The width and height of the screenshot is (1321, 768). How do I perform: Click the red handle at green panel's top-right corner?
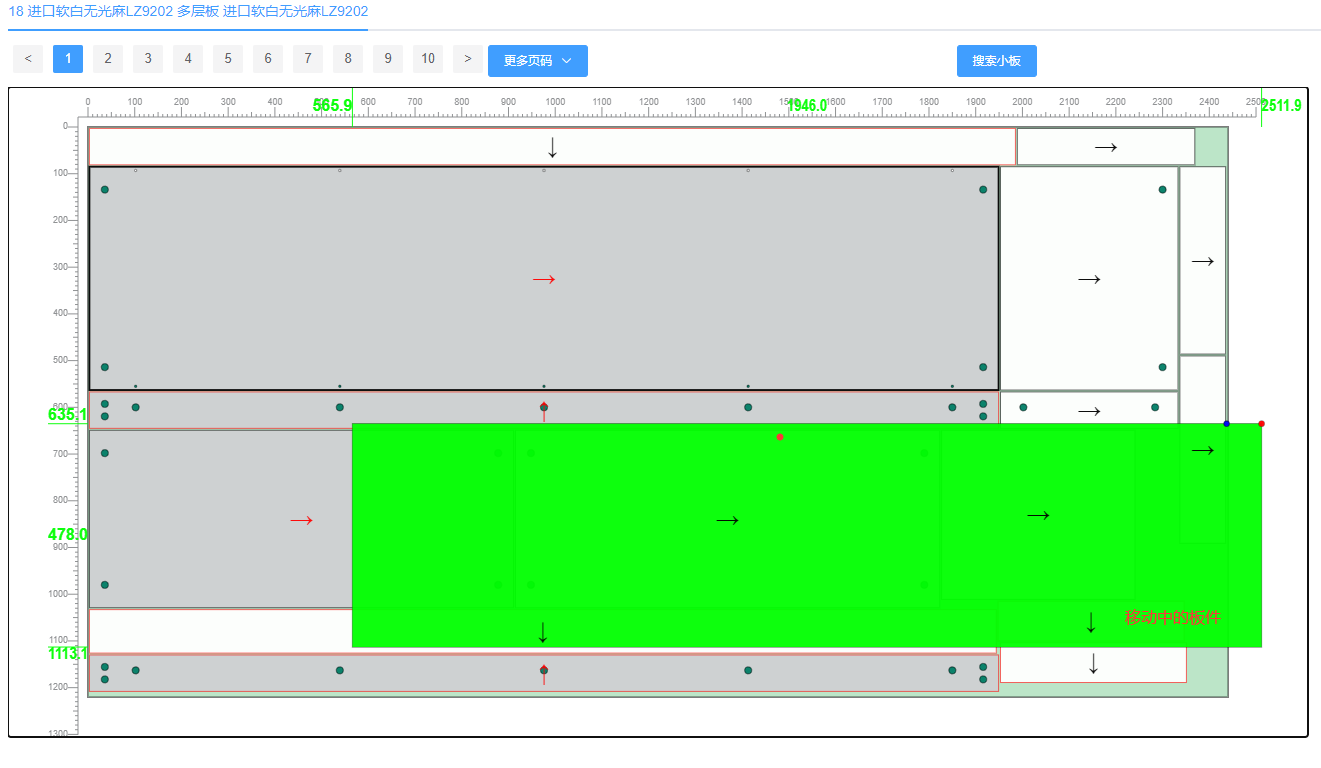(1261, 424)
